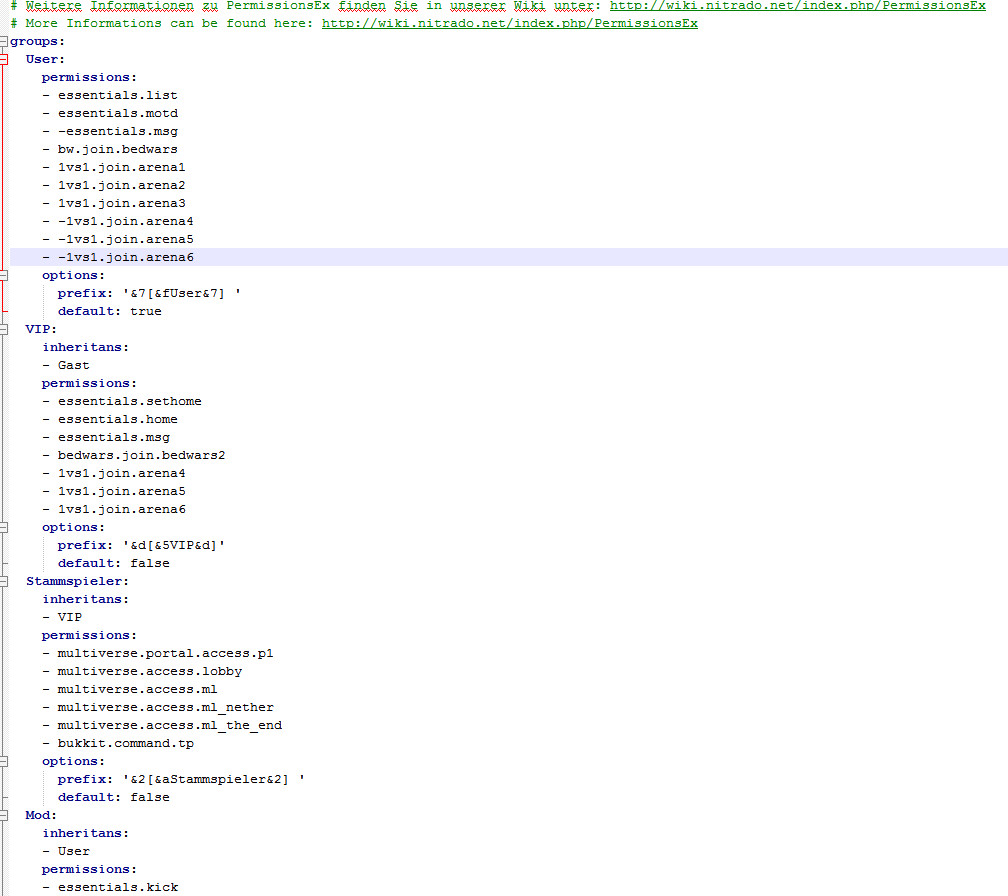
Task: Click the 'VIP:' group key
Action: [41, 329]
